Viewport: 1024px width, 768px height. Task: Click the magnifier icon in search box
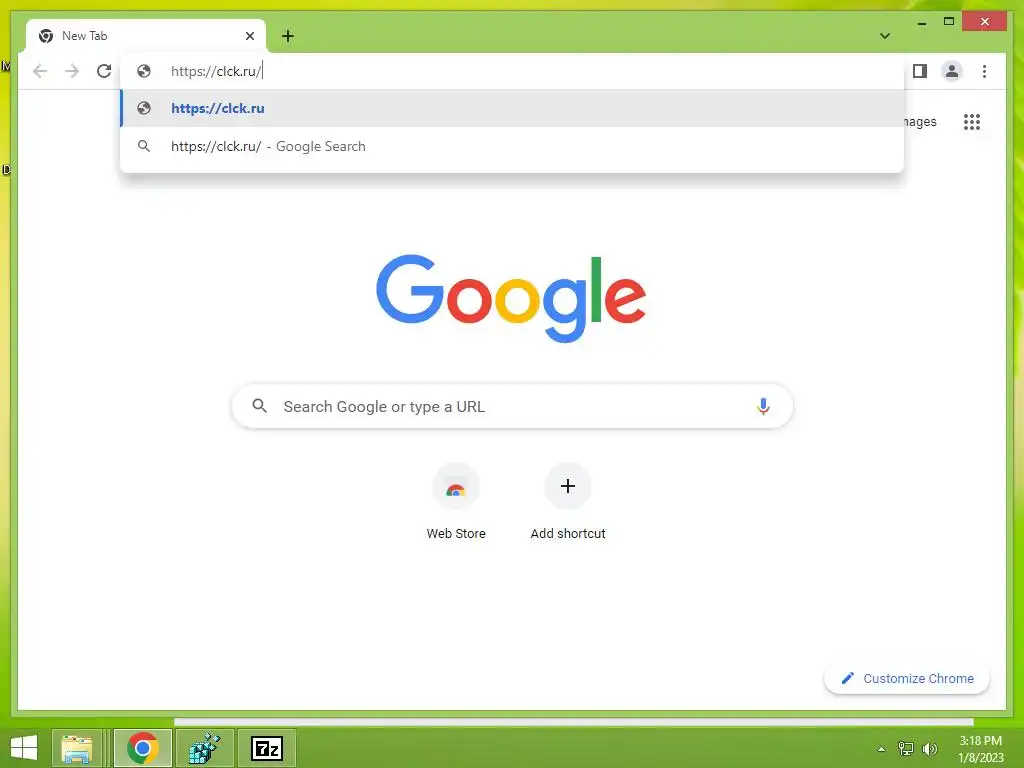point(259,406)
